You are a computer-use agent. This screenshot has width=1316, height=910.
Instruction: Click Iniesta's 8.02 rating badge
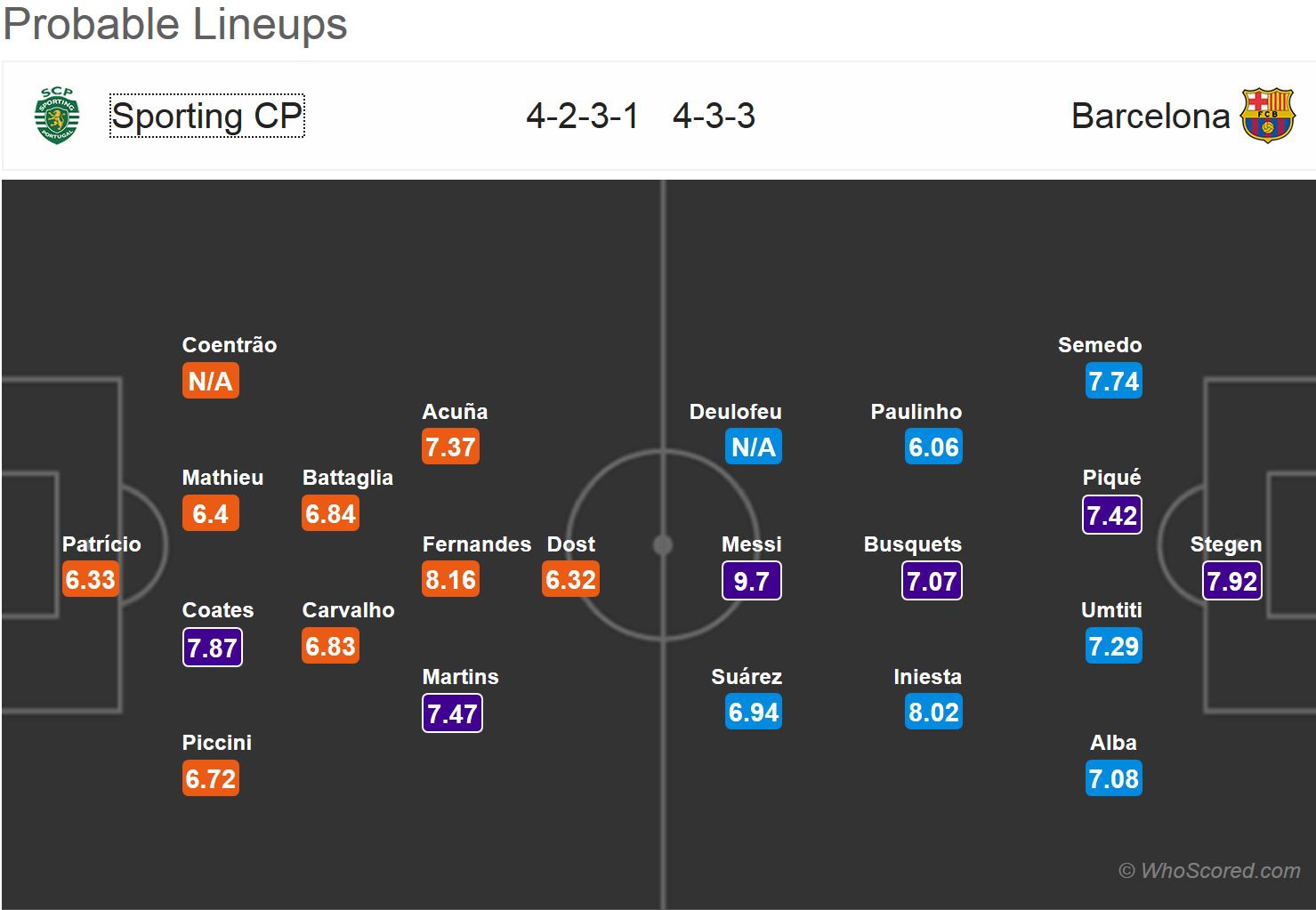point(933,713)
